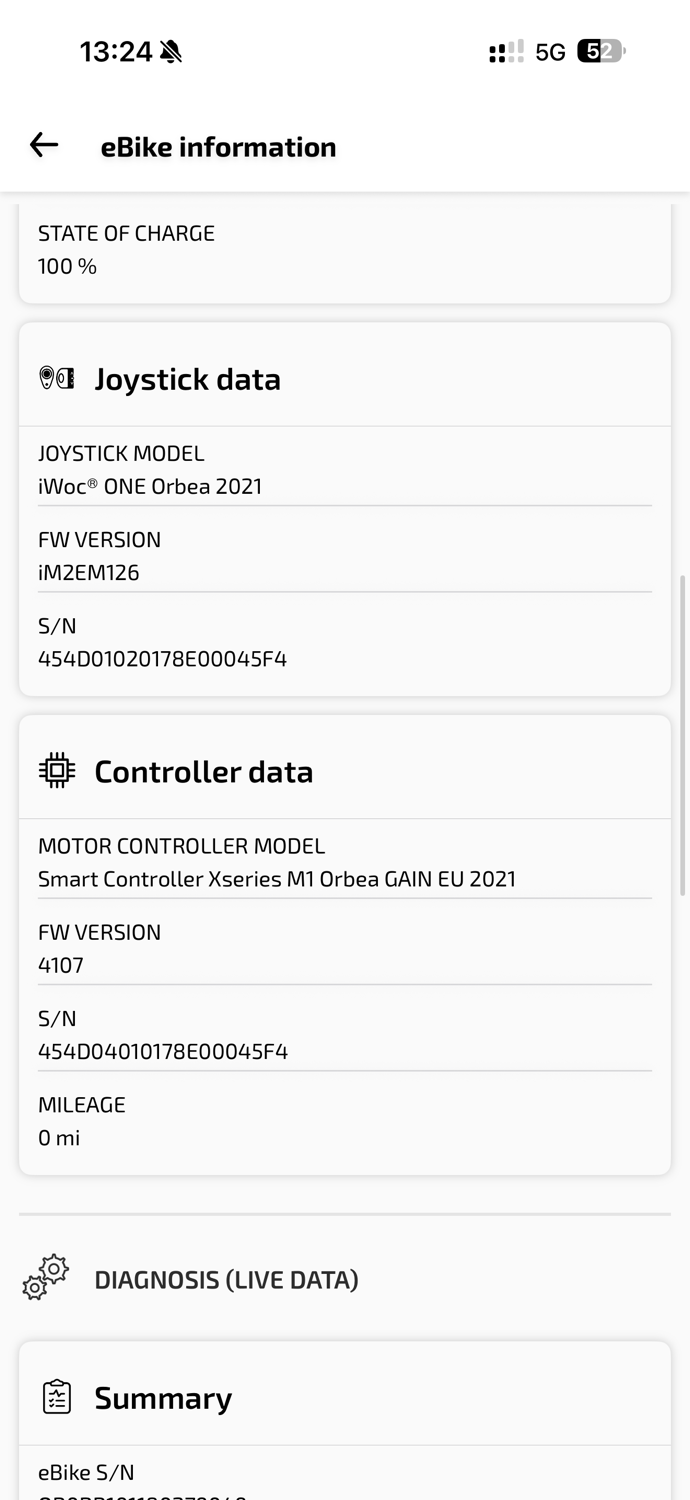Viewport: 690px width, 1500px height.
Task: Select the eBike information page title
Action: tap(218, 147)
